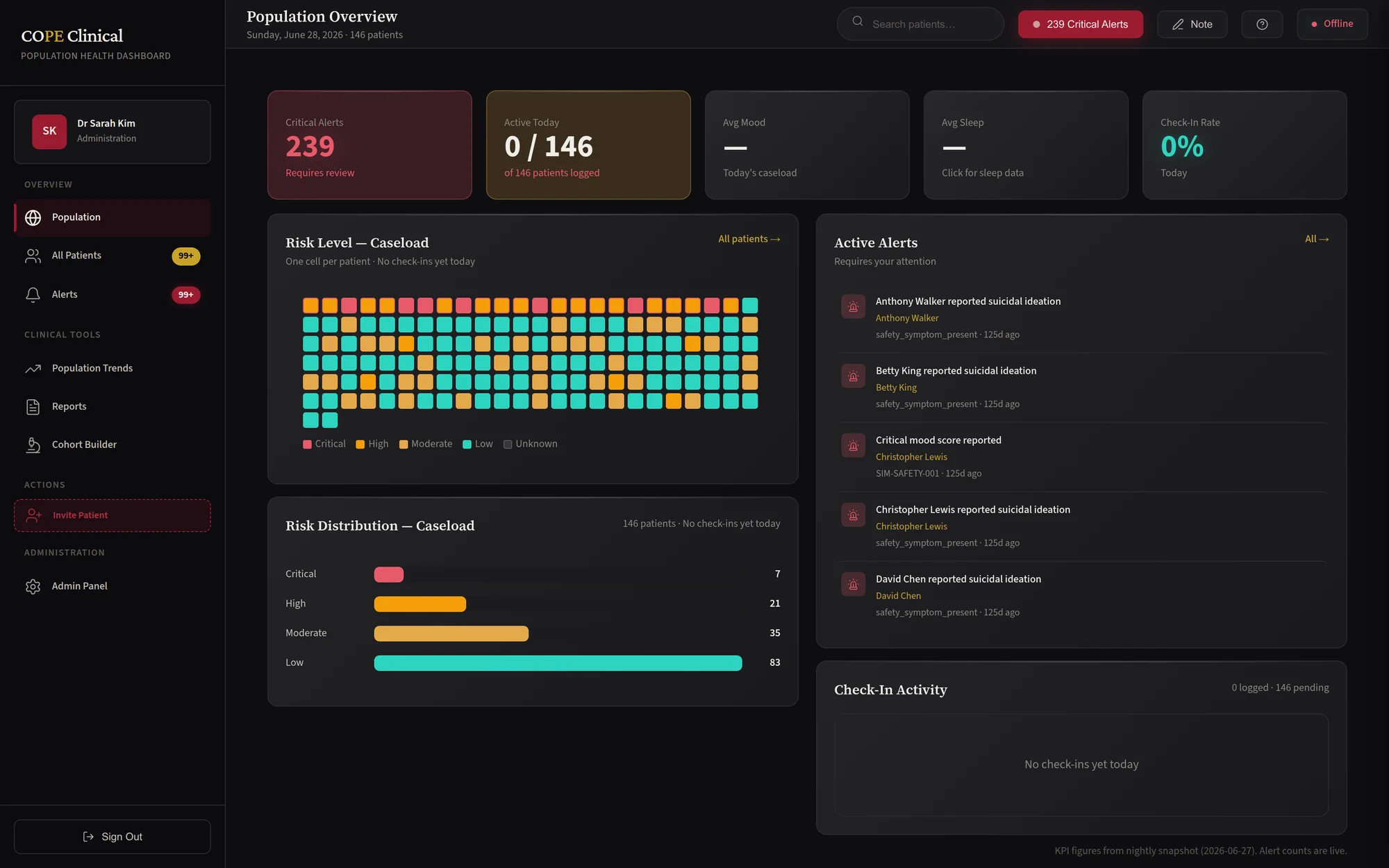Select Population in the sidebar
The height and width of the screenshot is (868, 1389).
[x=112, y=217]
